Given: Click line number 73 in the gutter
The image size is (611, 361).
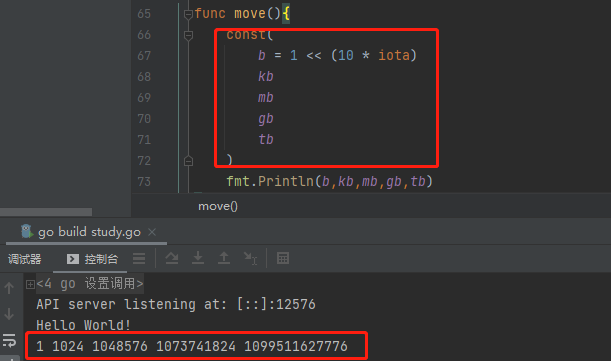Looking at the screenshot, I should (144, 182).
